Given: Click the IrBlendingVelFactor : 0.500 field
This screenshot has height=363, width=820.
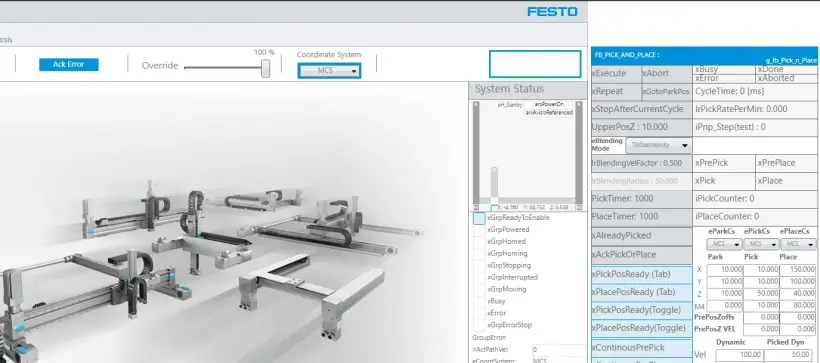Looking at the screenshot, I should coord(642,163).
